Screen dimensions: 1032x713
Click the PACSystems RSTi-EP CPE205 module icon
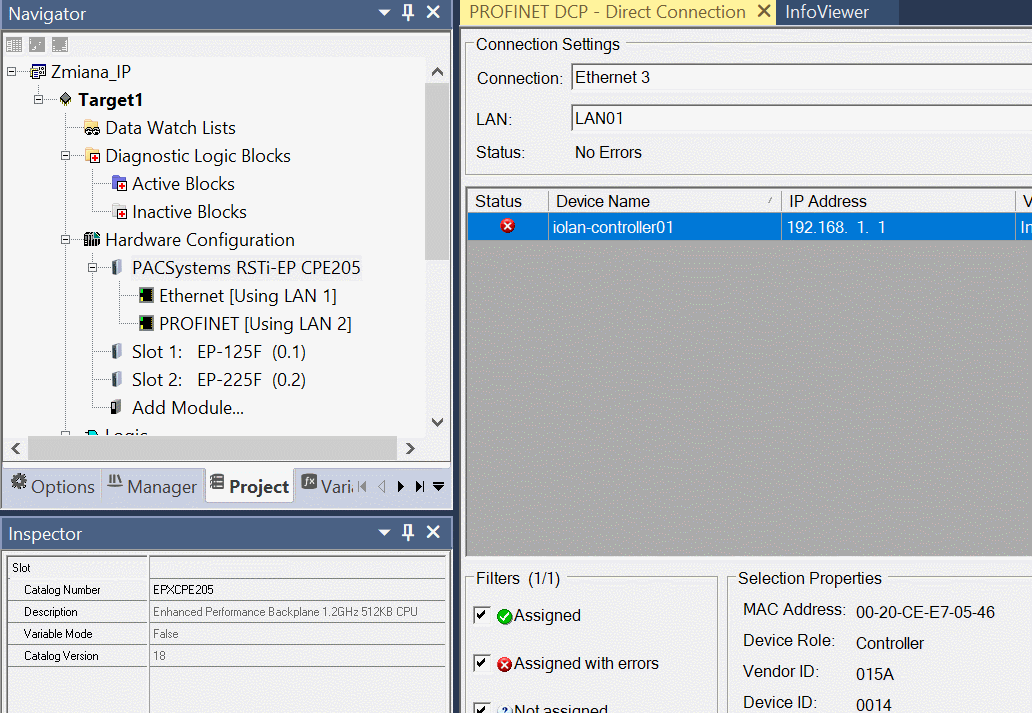click(x=116, y=267)
